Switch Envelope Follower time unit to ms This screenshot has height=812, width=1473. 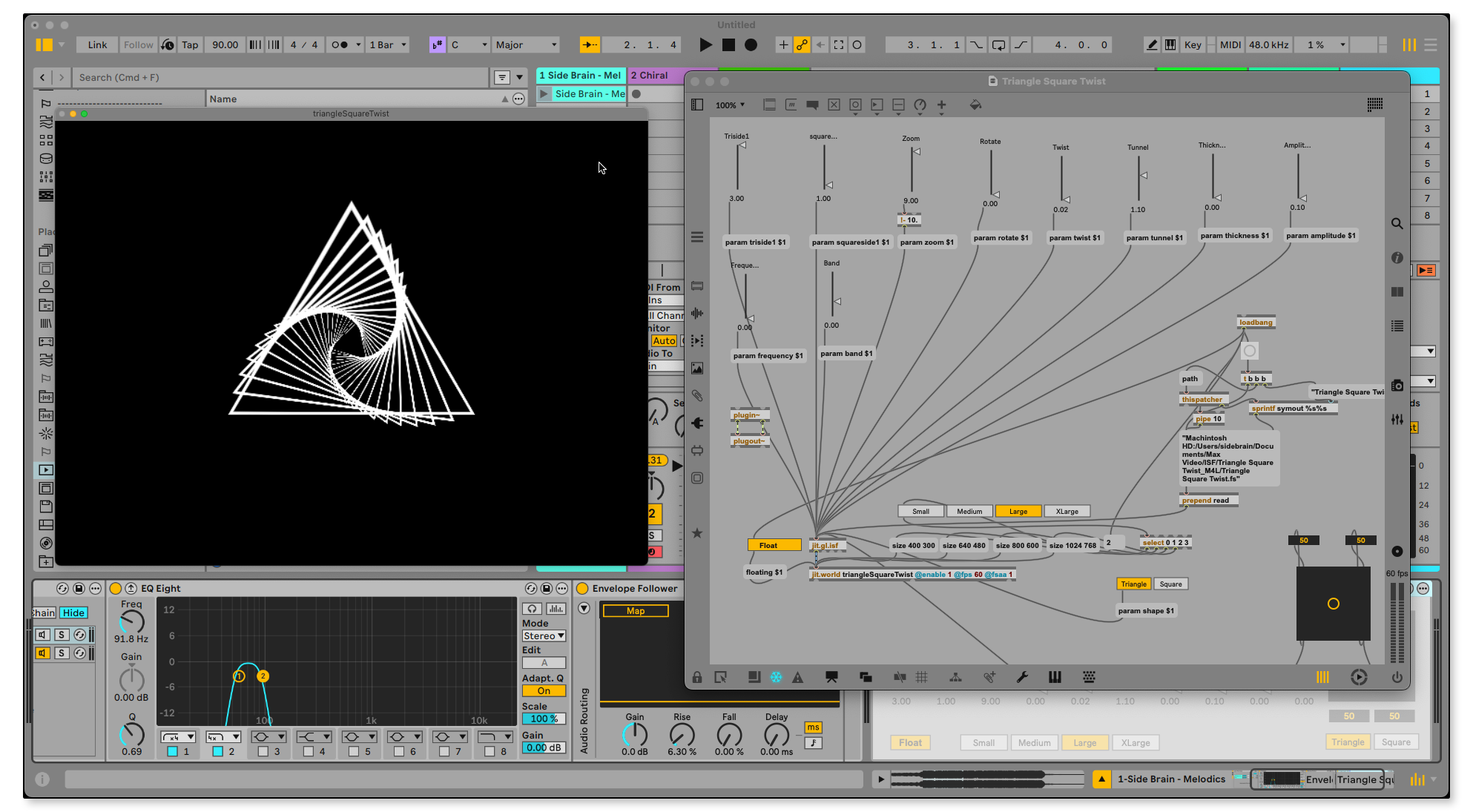pos(813,727)
